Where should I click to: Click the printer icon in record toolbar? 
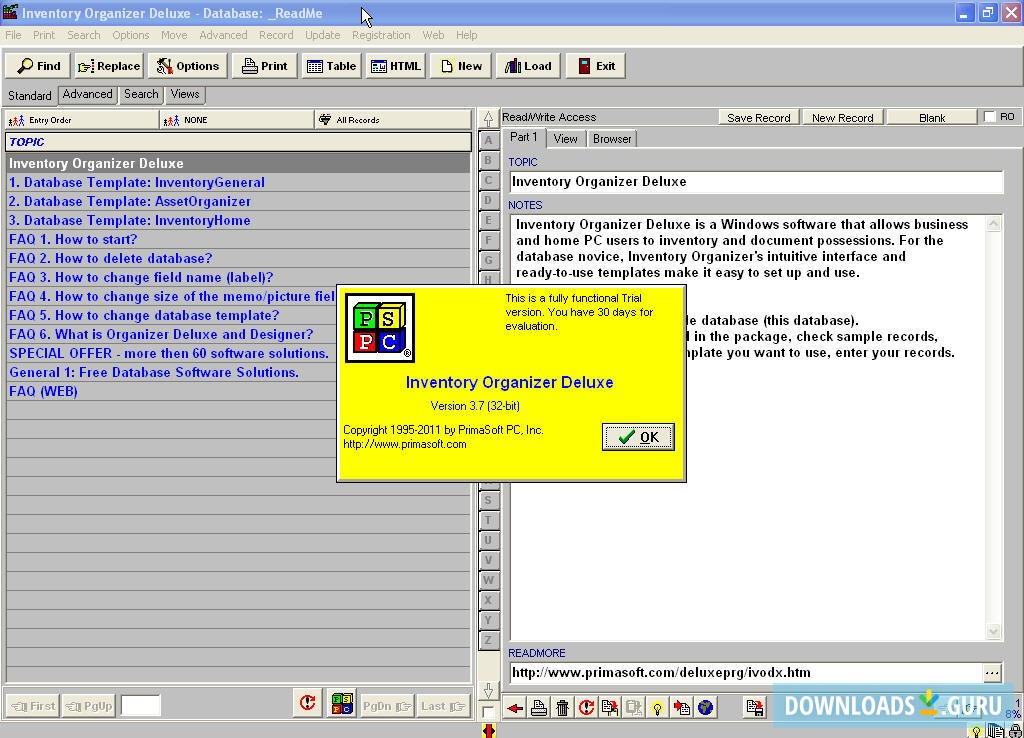539,707
